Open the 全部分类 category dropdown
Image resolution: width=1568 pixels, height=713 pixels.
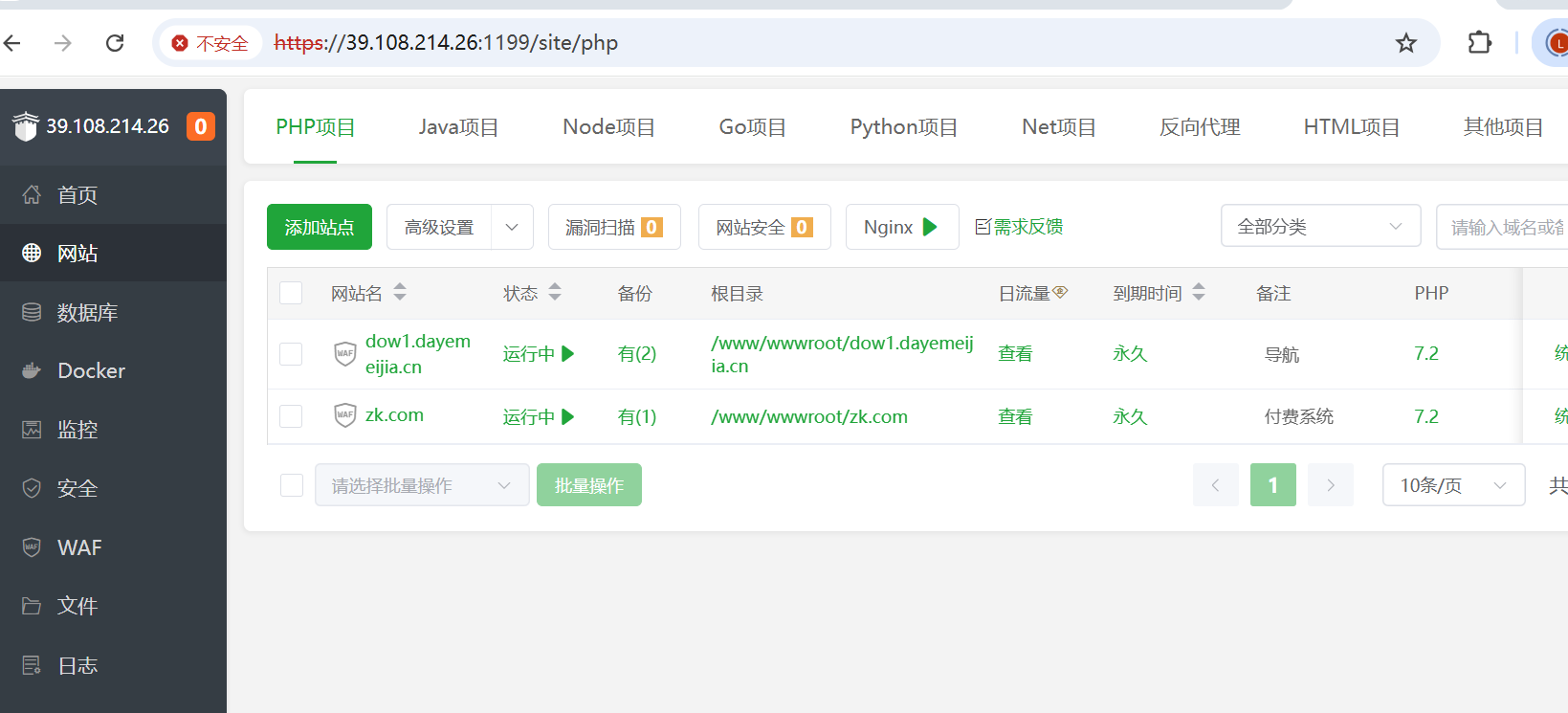1320,227
